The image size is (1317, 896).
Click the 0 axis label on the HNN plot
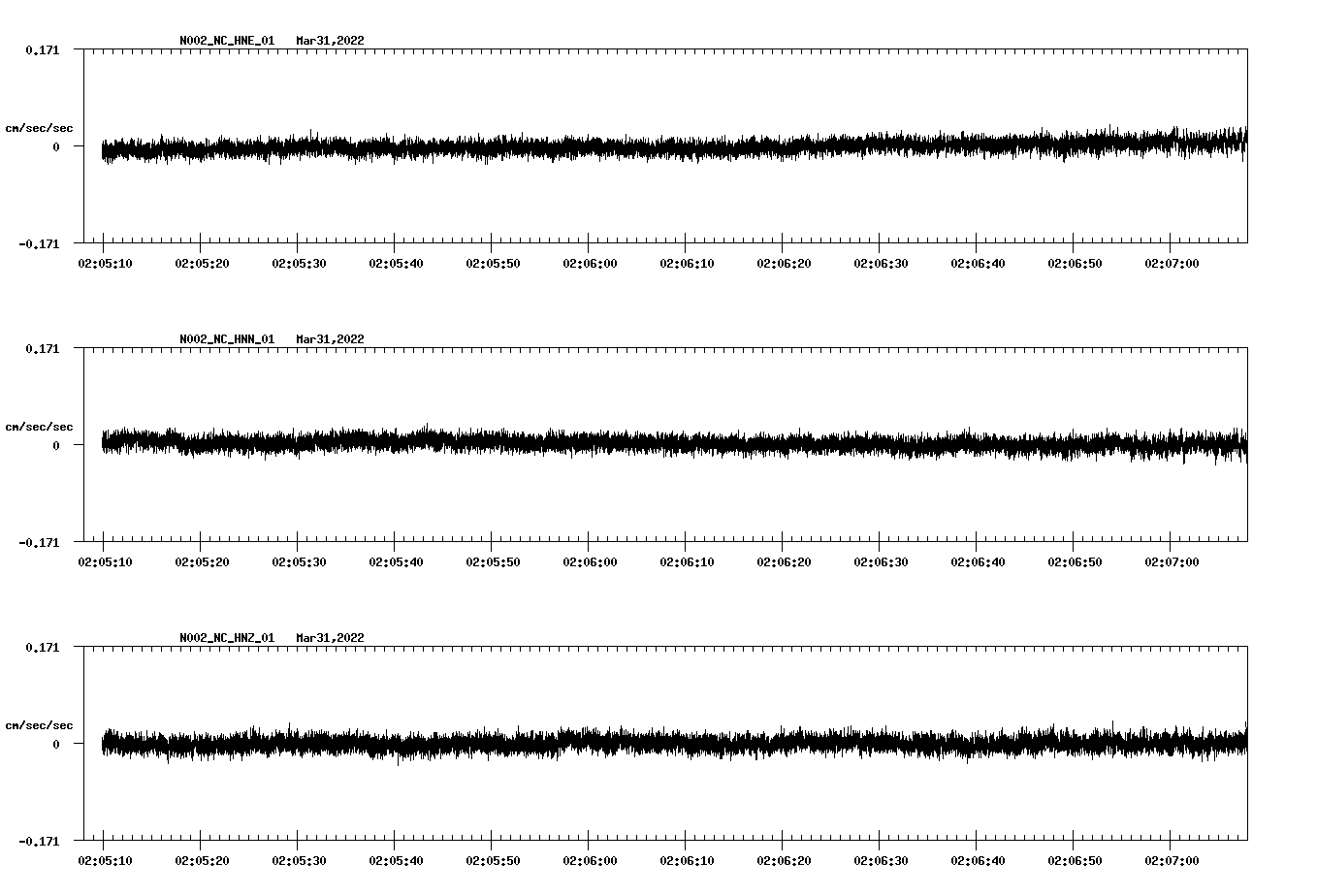[x=56, y=445]
